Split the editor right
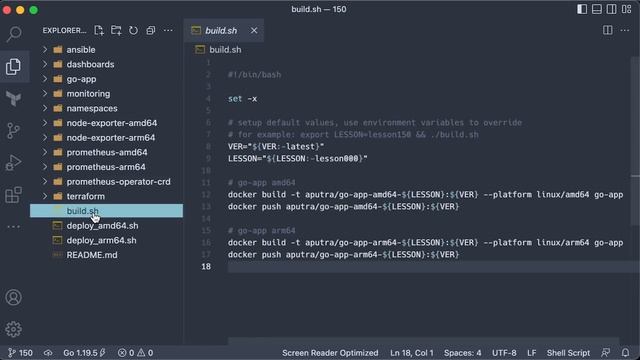The height and width of the screenshot is (360, 640). (608, 30)
